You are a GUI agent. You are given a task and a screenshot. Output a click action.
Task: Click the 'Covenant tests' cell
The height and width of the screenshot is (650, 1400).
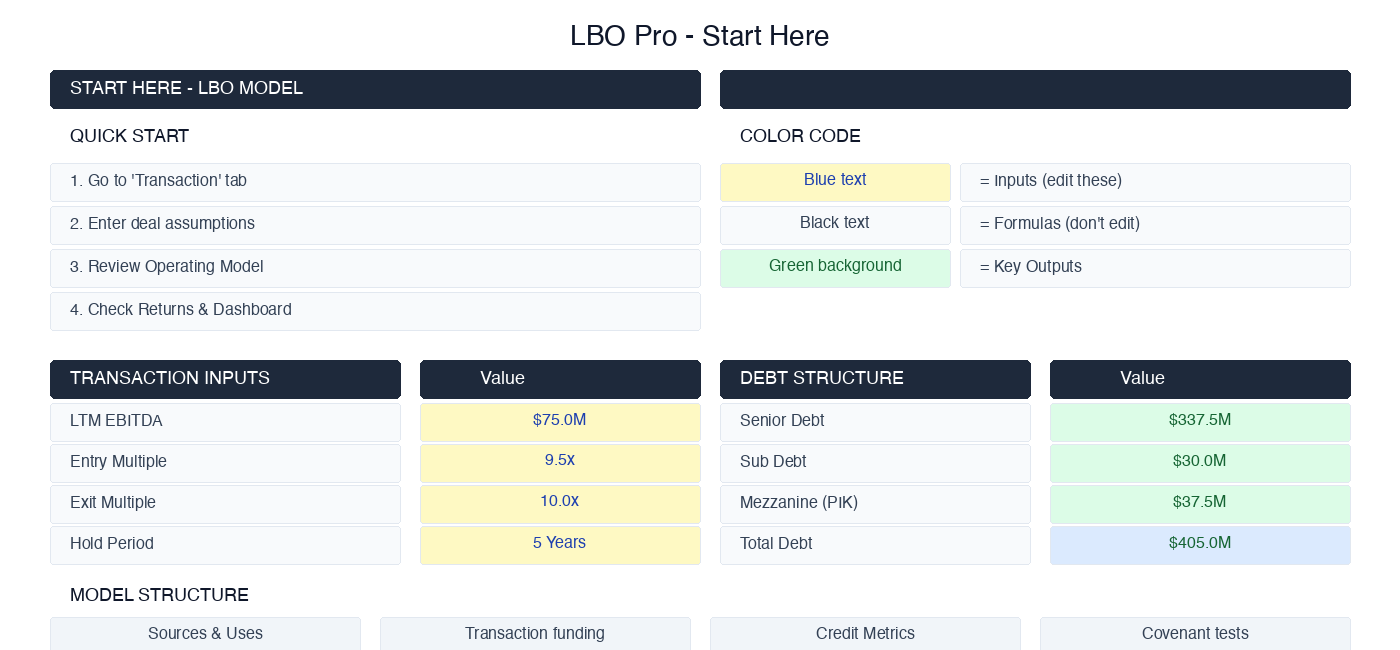coord(1195,634)
